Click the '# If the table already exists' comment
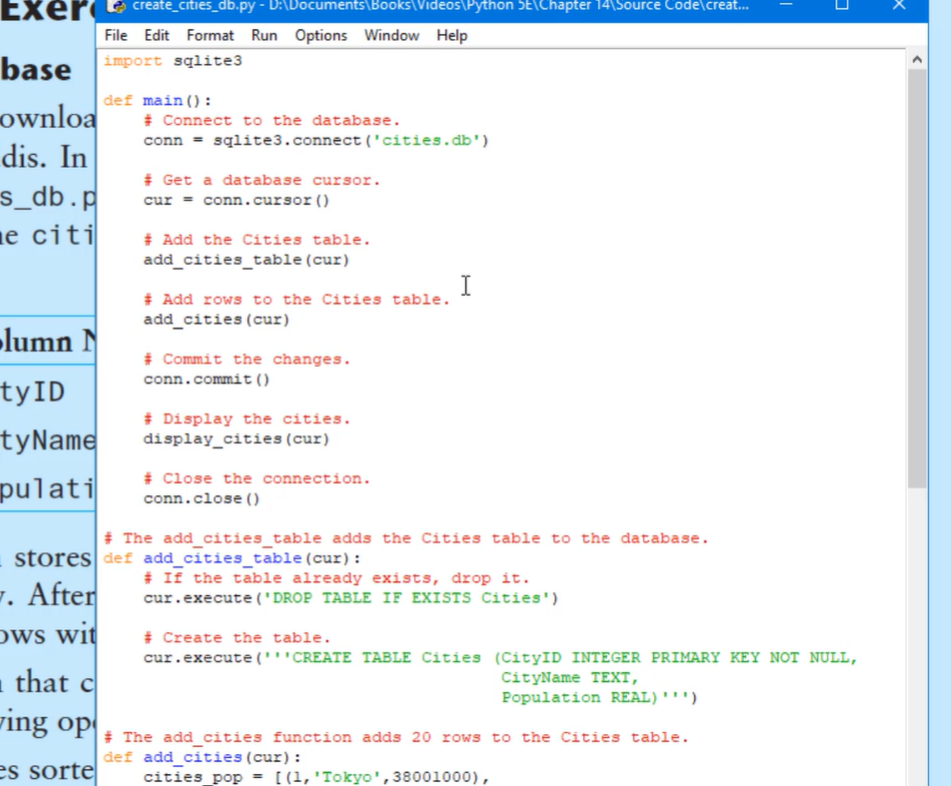The image size is (951, 786). point(337,579)
